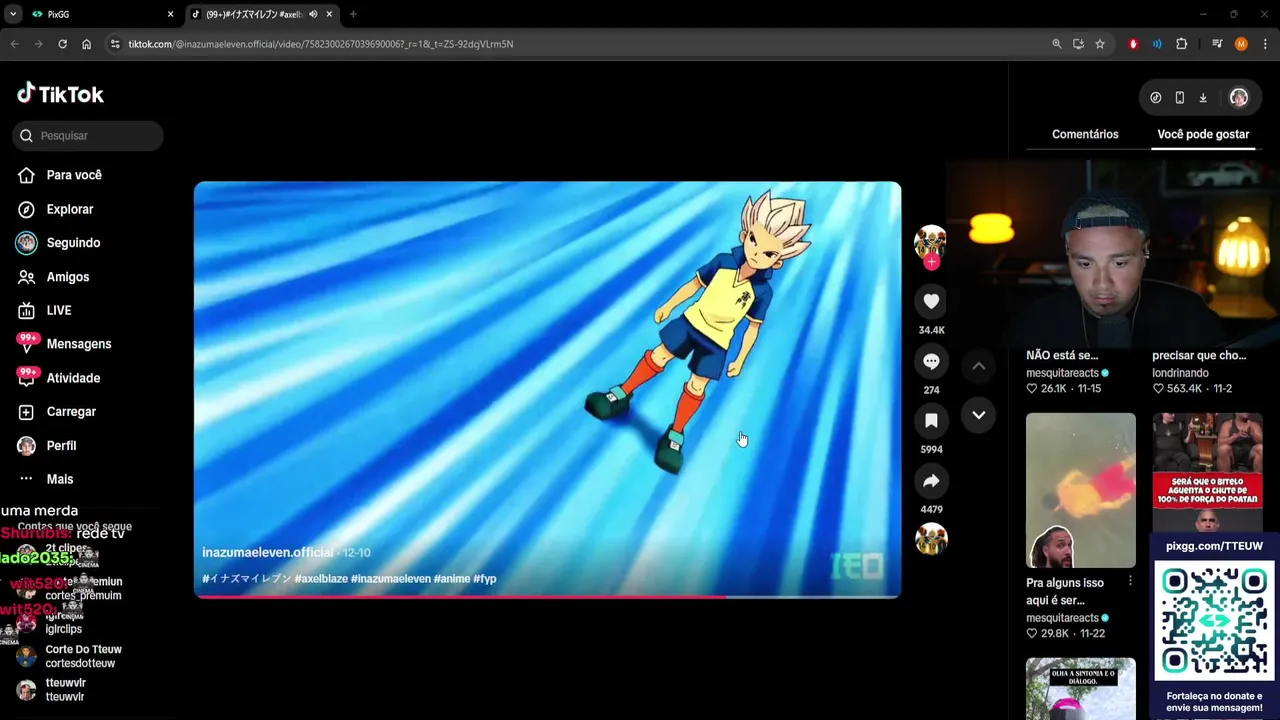
Task: Open the mesquitareacts link under NÃO está se
Action: (1062, 373)
